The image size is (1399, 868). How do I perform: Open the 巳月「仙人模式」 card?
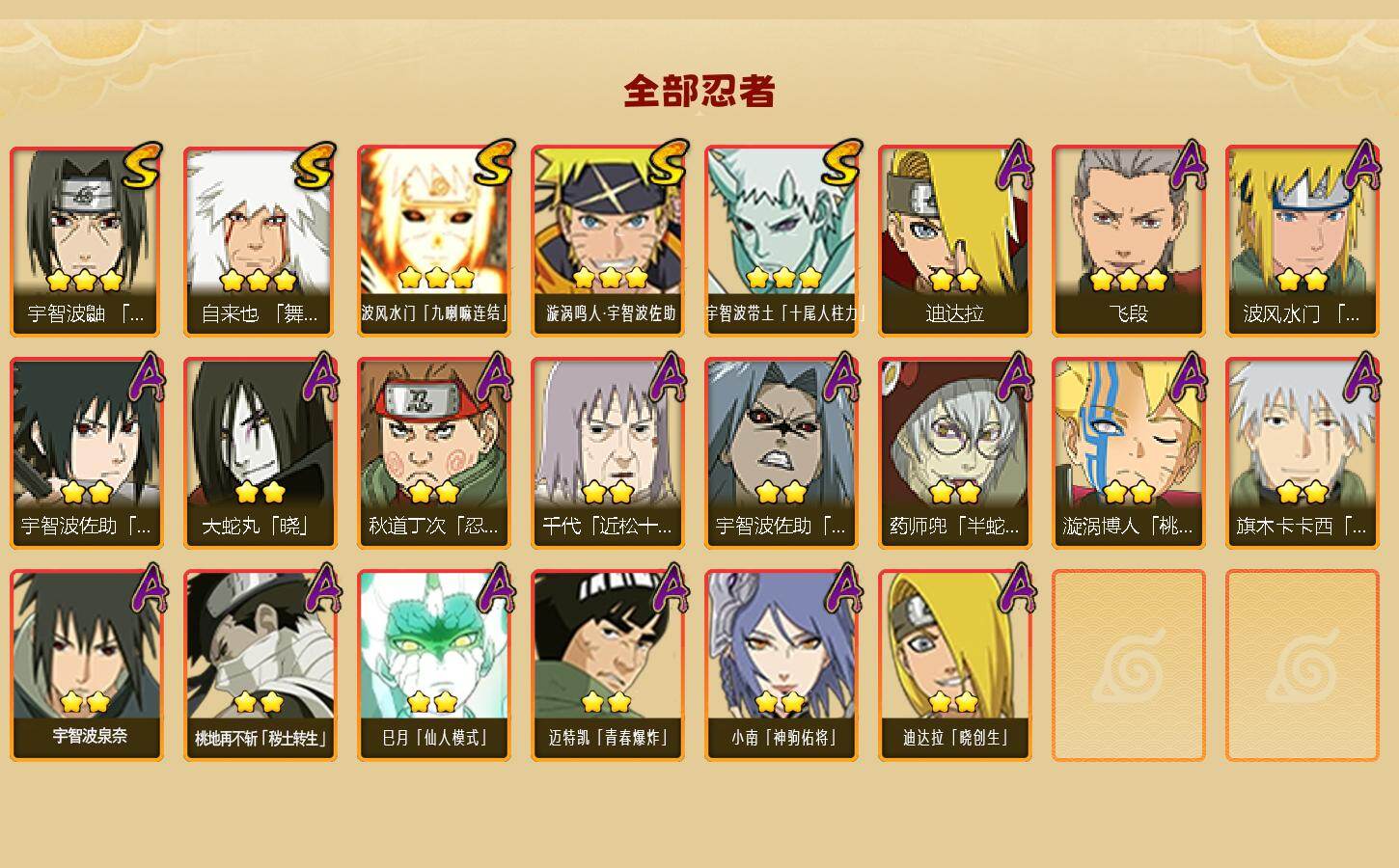[433, 665]
